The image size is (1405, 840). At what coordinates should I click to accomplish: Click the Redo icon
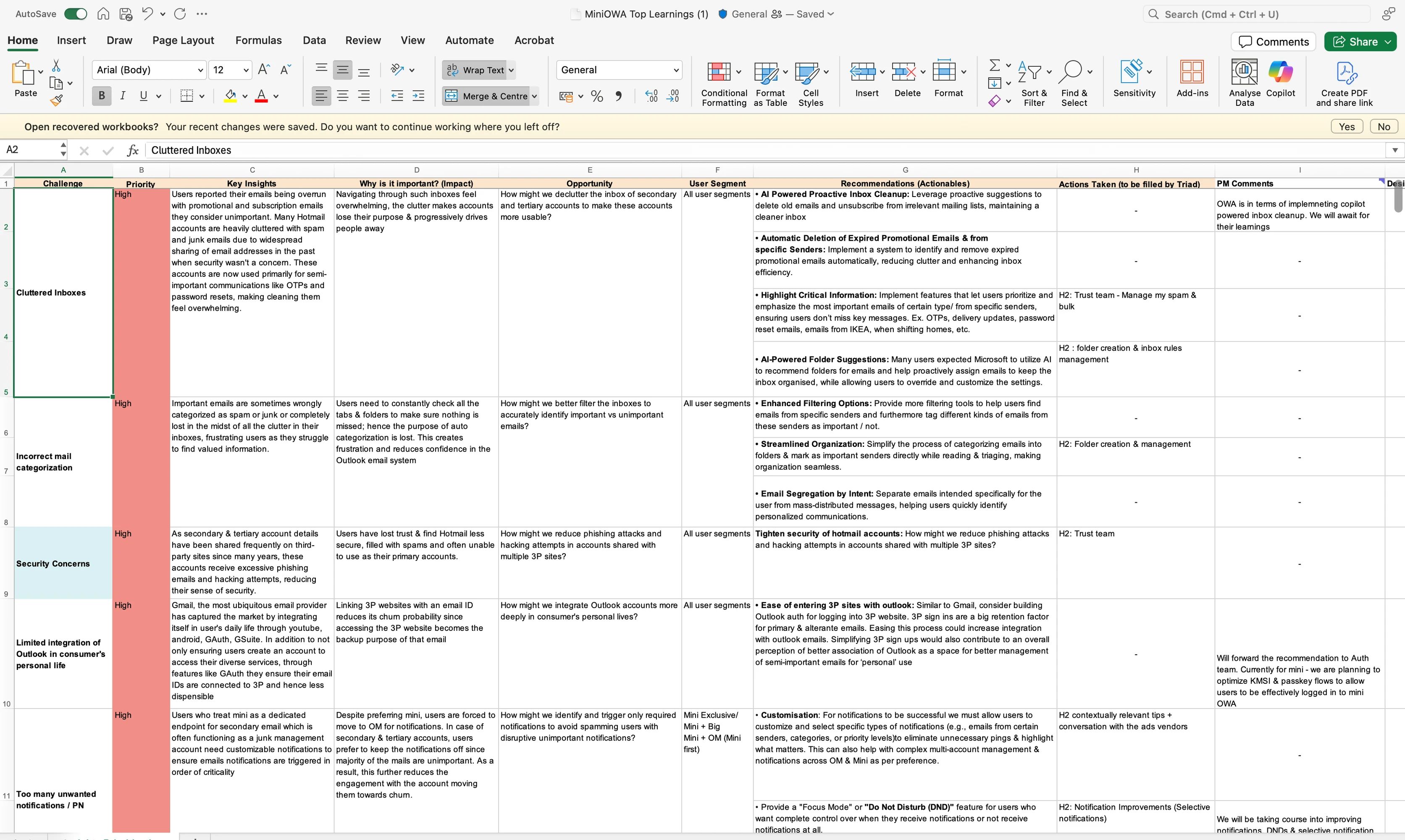coord(180,13)
